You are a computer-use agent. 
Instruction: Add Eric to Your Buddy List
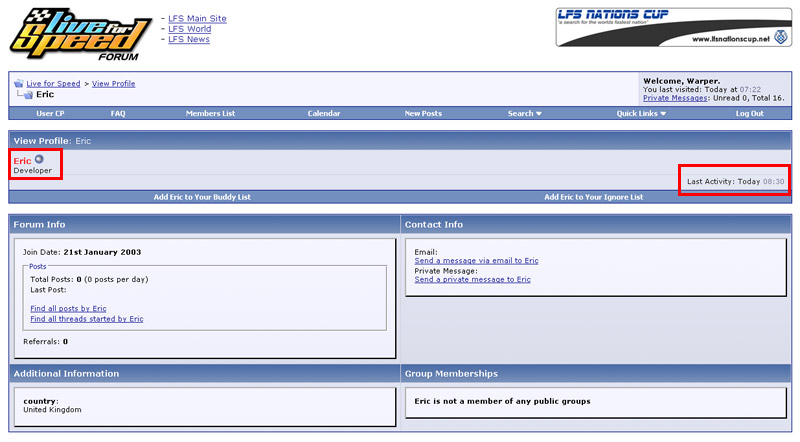pos(202,197)
